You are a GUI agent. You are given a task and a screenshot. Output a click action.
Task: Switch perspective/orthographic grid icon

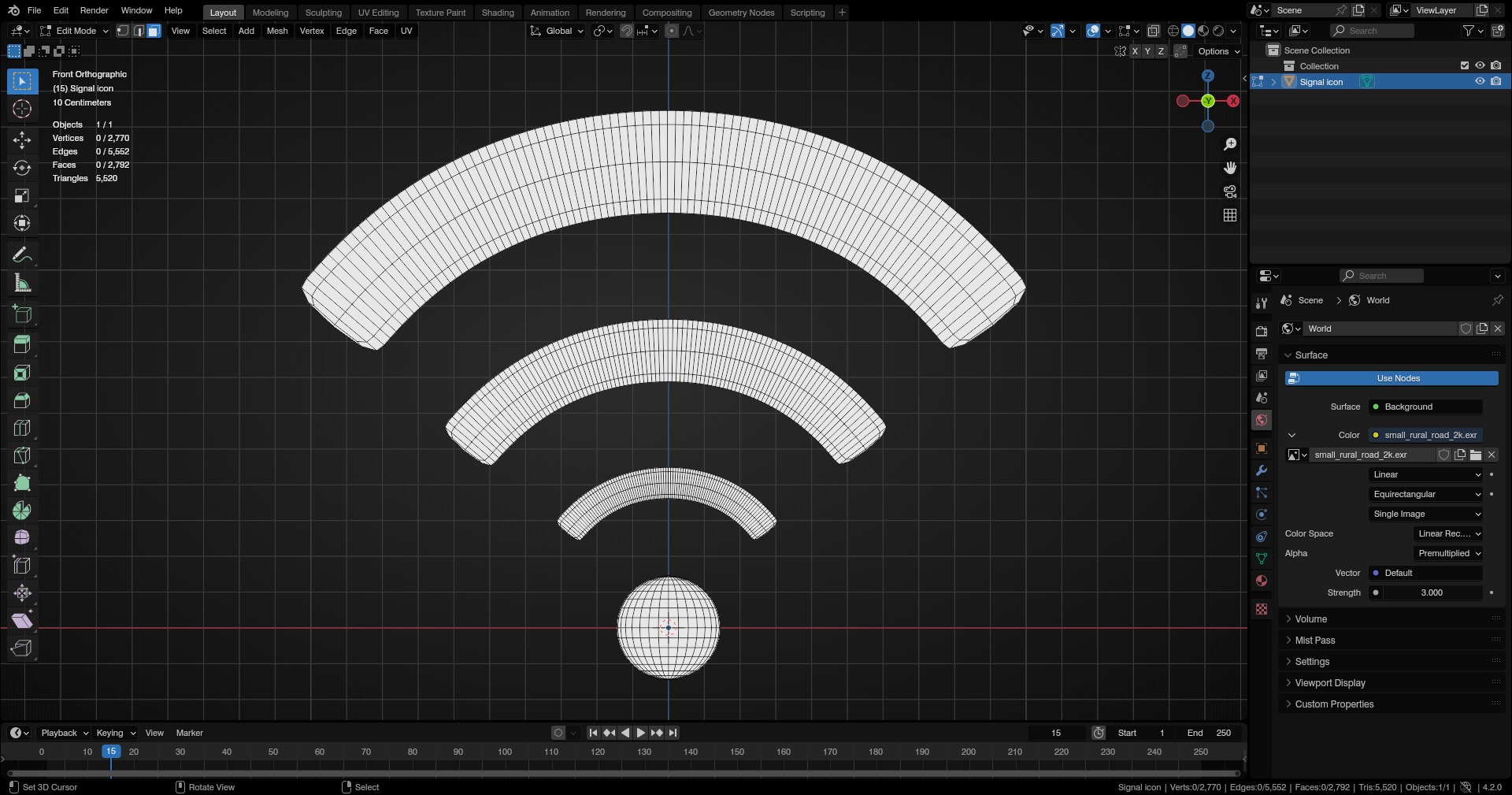pyautogui.click(x=1230, y=215)
